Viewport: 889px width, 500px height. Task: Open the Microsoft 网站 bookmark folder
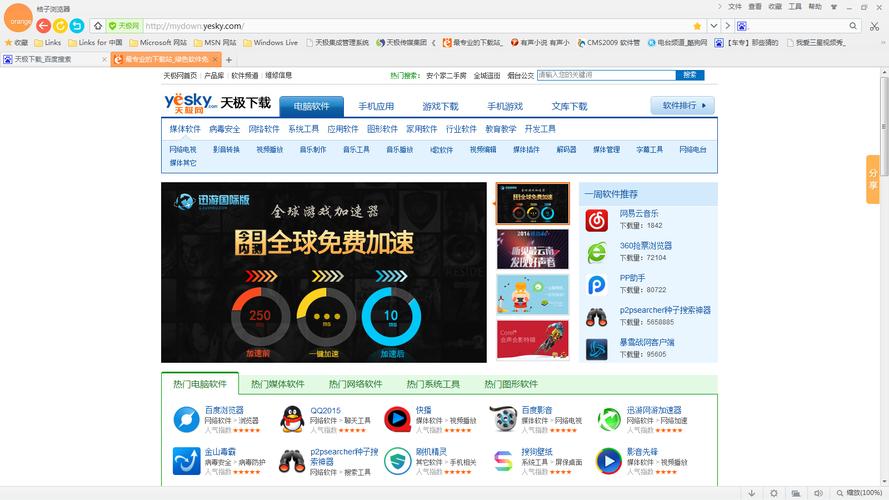click(158, 43)
